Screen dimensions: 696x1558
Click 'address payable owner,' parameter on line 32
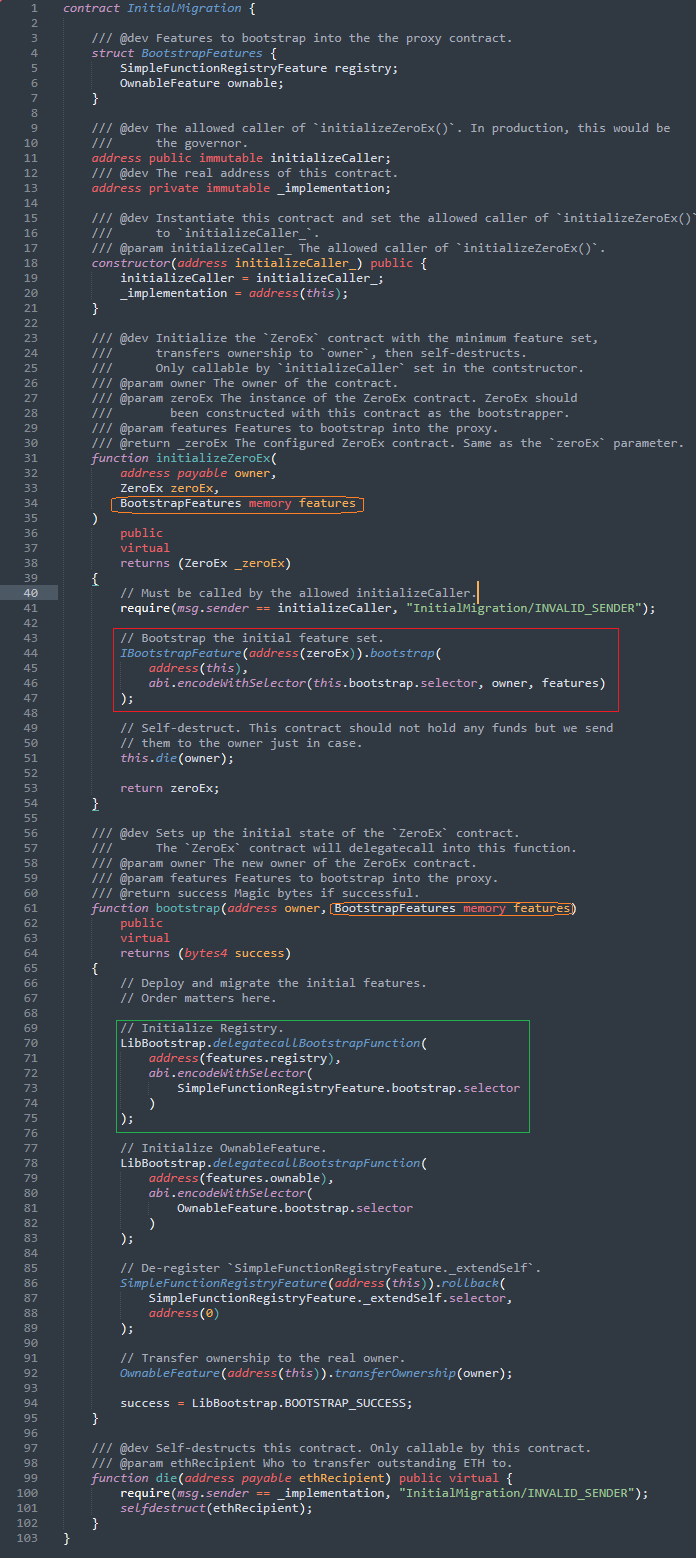click(198, 473)
